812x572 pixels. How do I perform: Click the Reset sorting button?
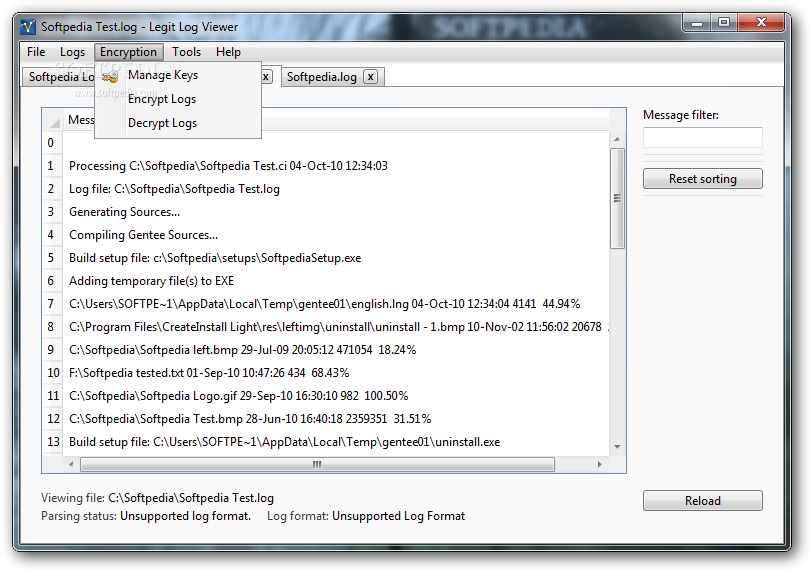tap(703, 179)
